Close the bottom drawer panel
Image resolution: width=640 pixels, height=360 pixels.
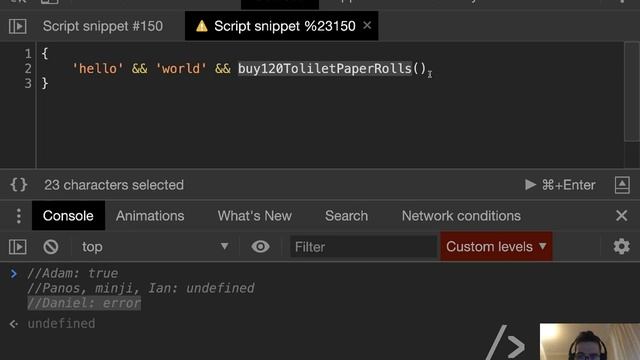[621, 216]
